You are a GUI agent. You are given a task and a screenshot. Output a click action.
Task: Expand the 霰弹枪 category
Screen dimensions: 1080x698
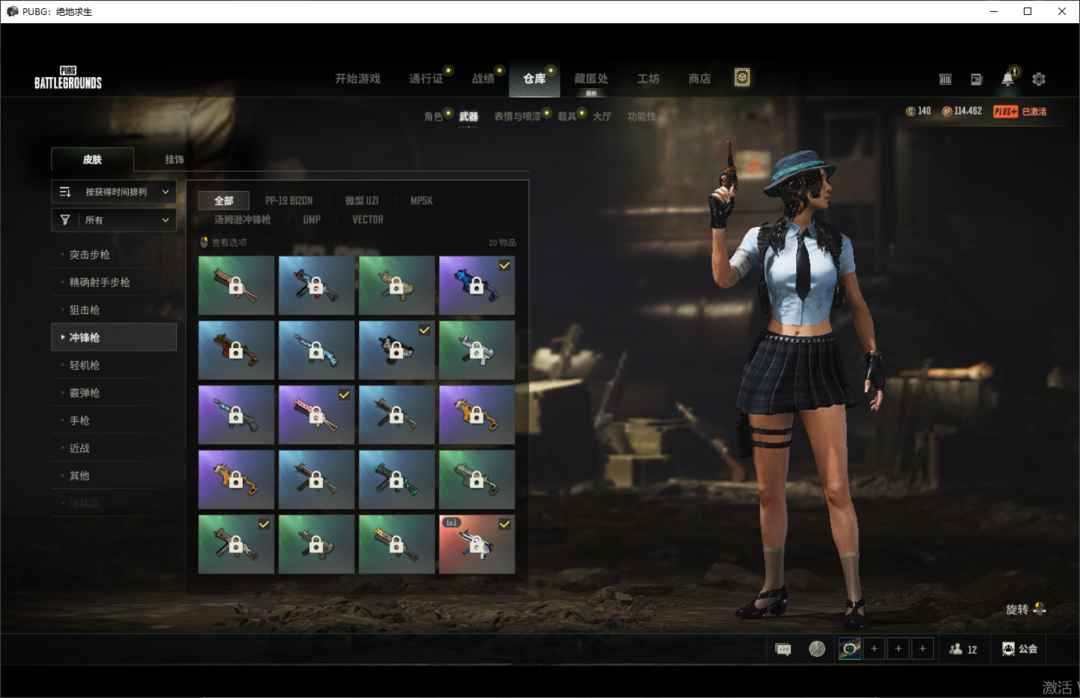pos(114,392)
